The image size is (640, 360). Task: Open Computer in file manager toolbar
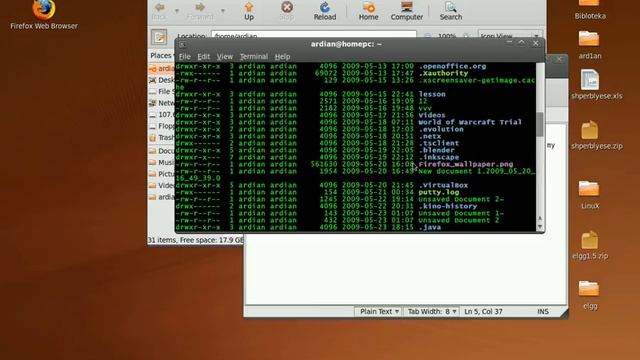(407, 11)
